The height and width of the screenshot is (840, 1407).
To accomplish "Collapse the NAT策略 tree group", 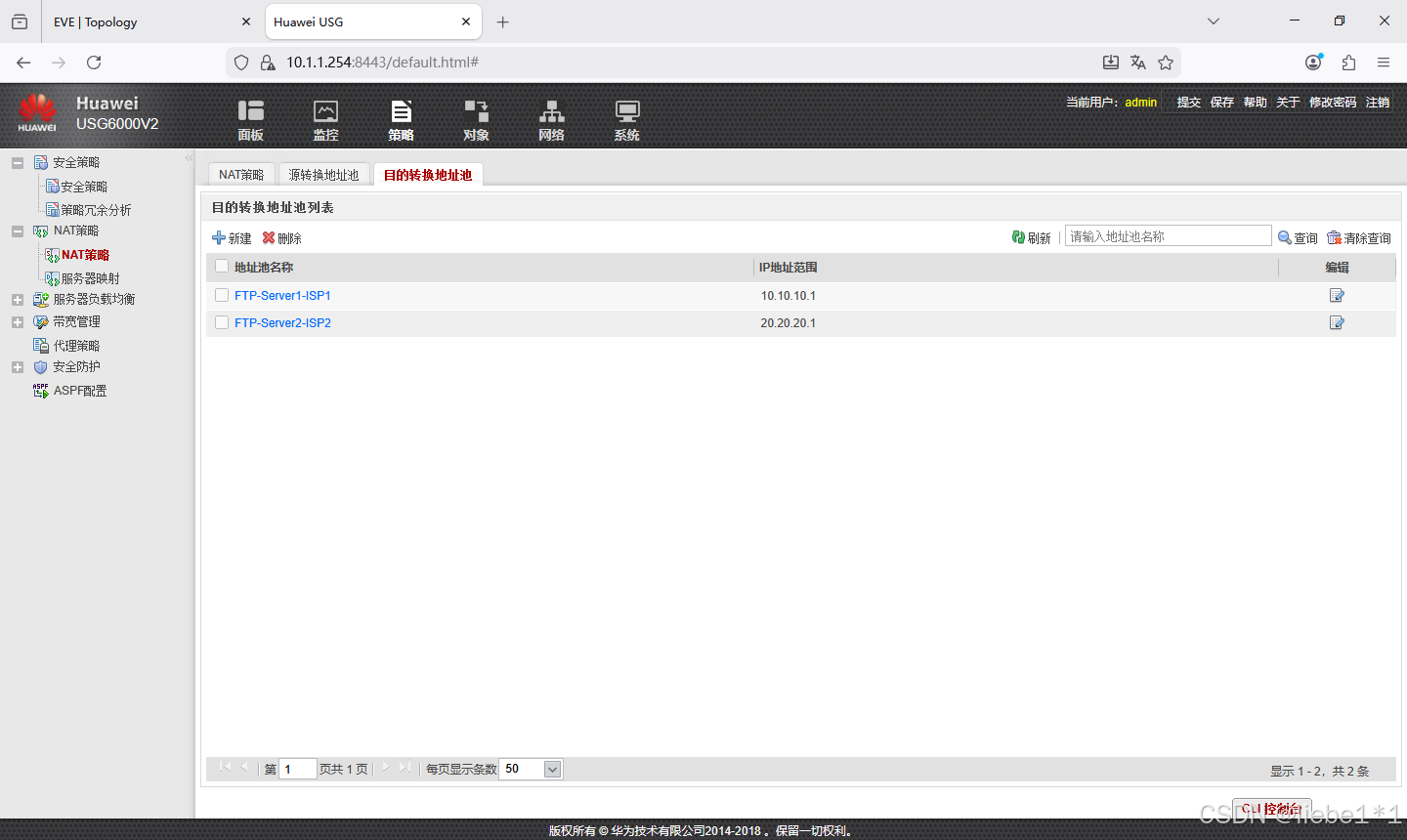I will 18,231.
